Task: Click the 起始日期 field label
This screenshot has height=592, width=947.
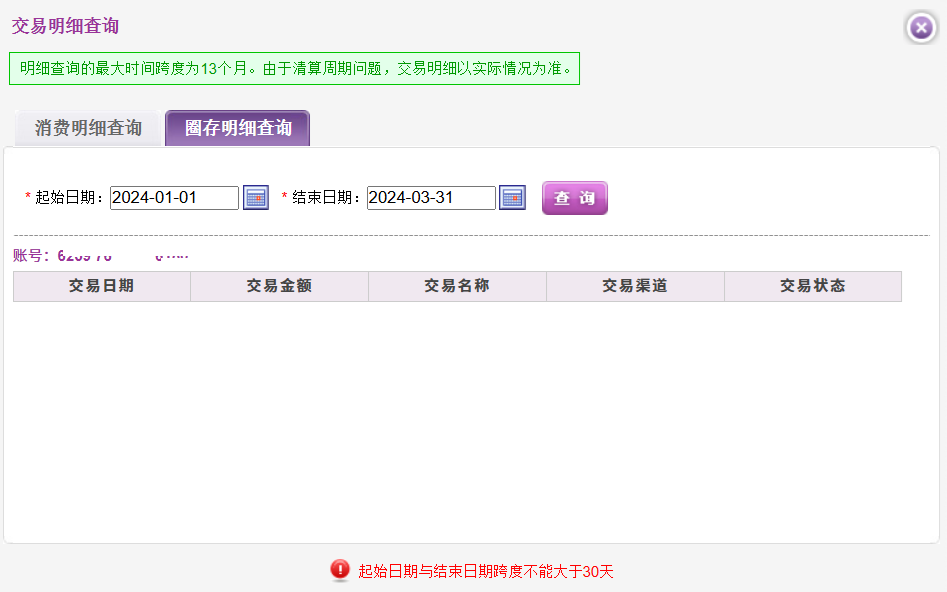Action: click(x=70, y=198)
